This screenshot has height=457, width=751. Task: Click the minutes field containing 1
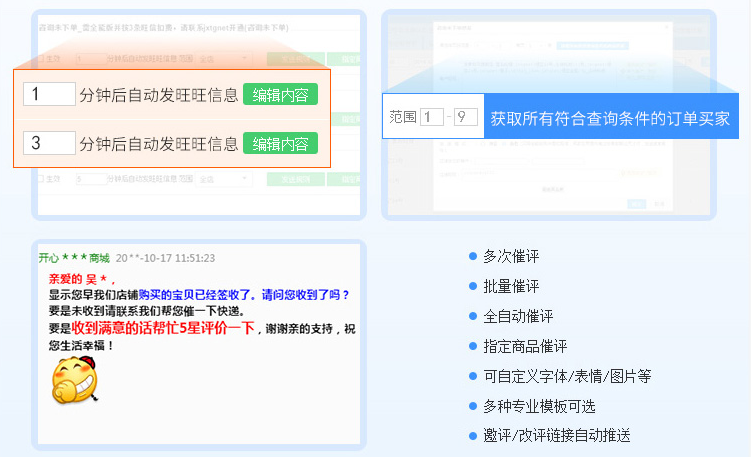coord(49,94)
